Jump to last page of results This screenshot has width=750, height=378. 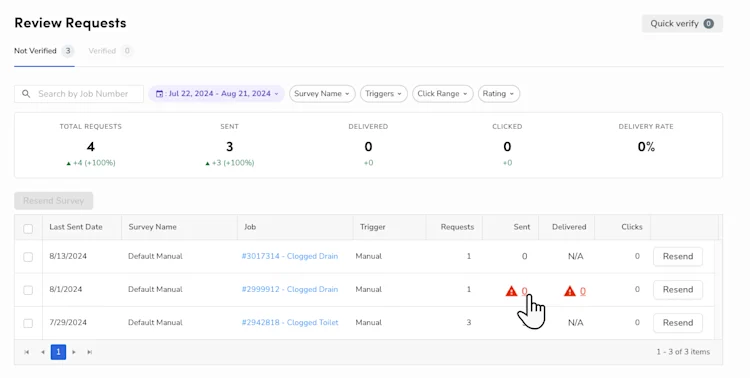[x=89, y=352]
